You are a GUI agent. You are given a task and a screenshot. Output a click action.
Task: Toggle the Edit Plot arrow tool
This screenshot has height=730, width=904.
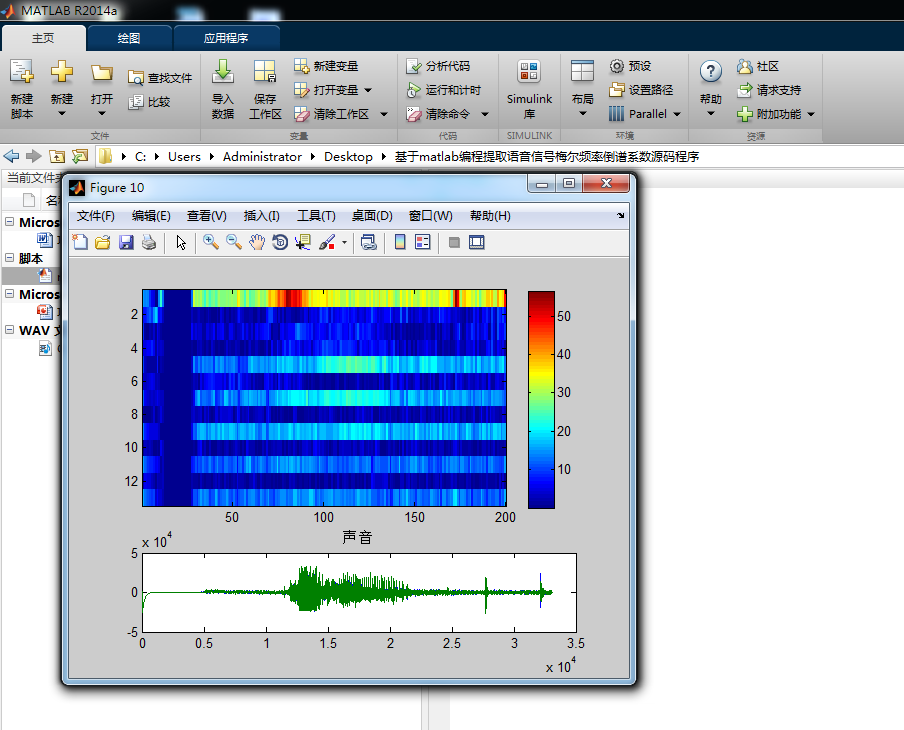tap(181, 242)
